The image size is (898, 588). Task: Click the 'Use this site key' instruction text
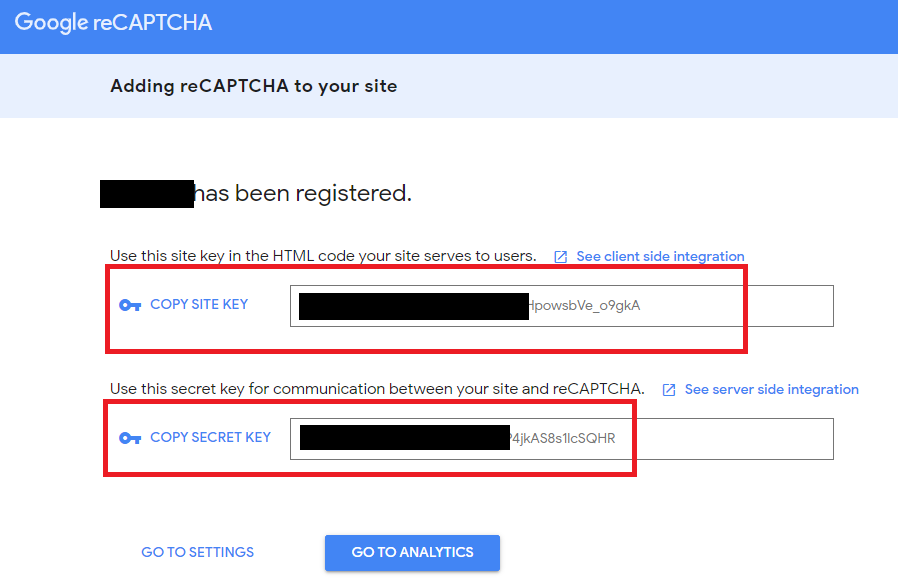point(323,257)
